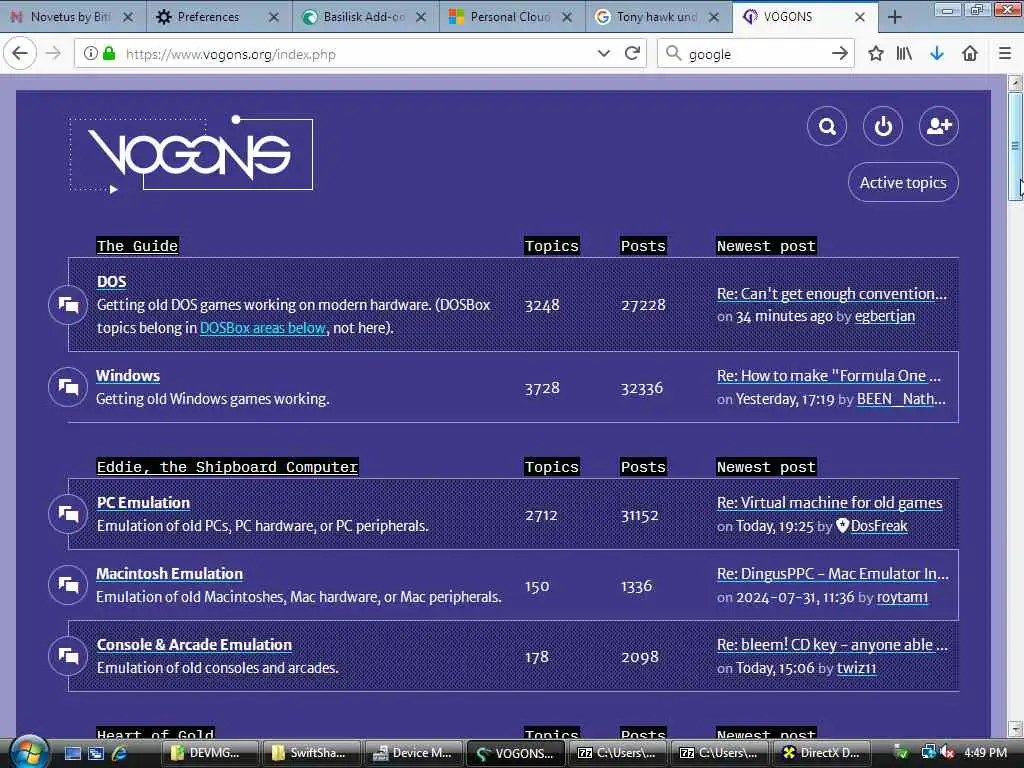The height and width of the screenshot is (768, 1024).
Task: Click the Show Desktop quick launch icon
Action: click(x=72, y=753)
